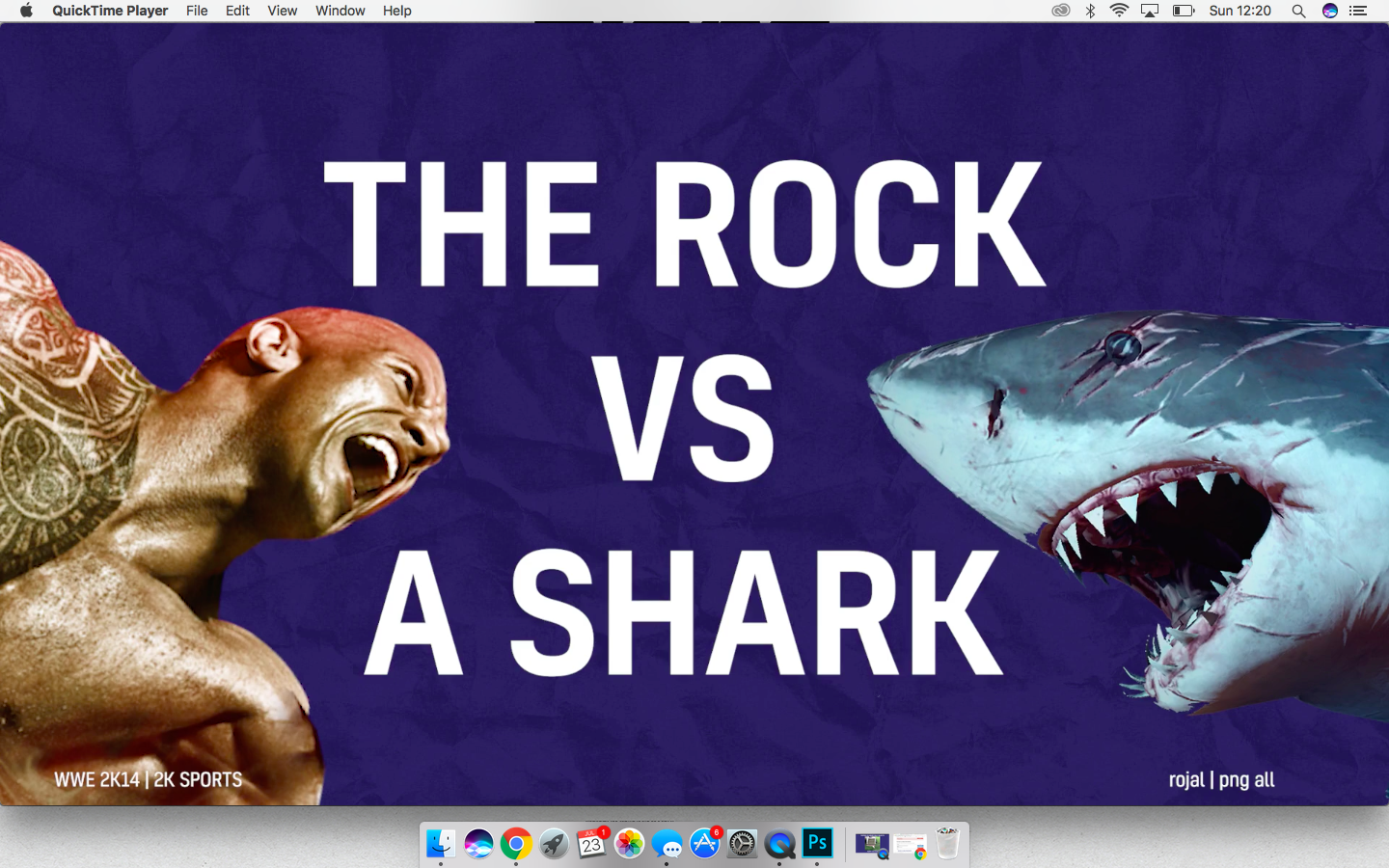Restore minimized Chrome window thumbnail

(x=910, y=846)
